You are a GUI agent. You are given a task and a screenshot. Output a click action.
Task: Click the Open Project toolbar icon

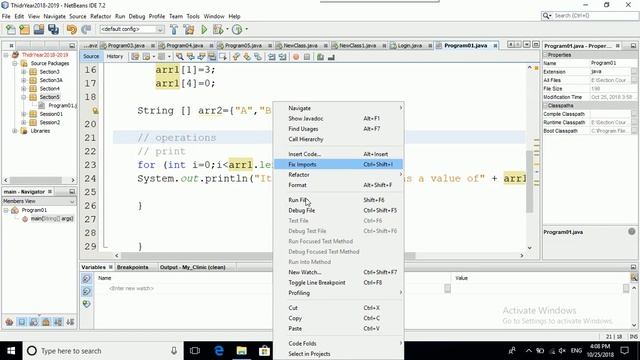click(x=39, y=29)
